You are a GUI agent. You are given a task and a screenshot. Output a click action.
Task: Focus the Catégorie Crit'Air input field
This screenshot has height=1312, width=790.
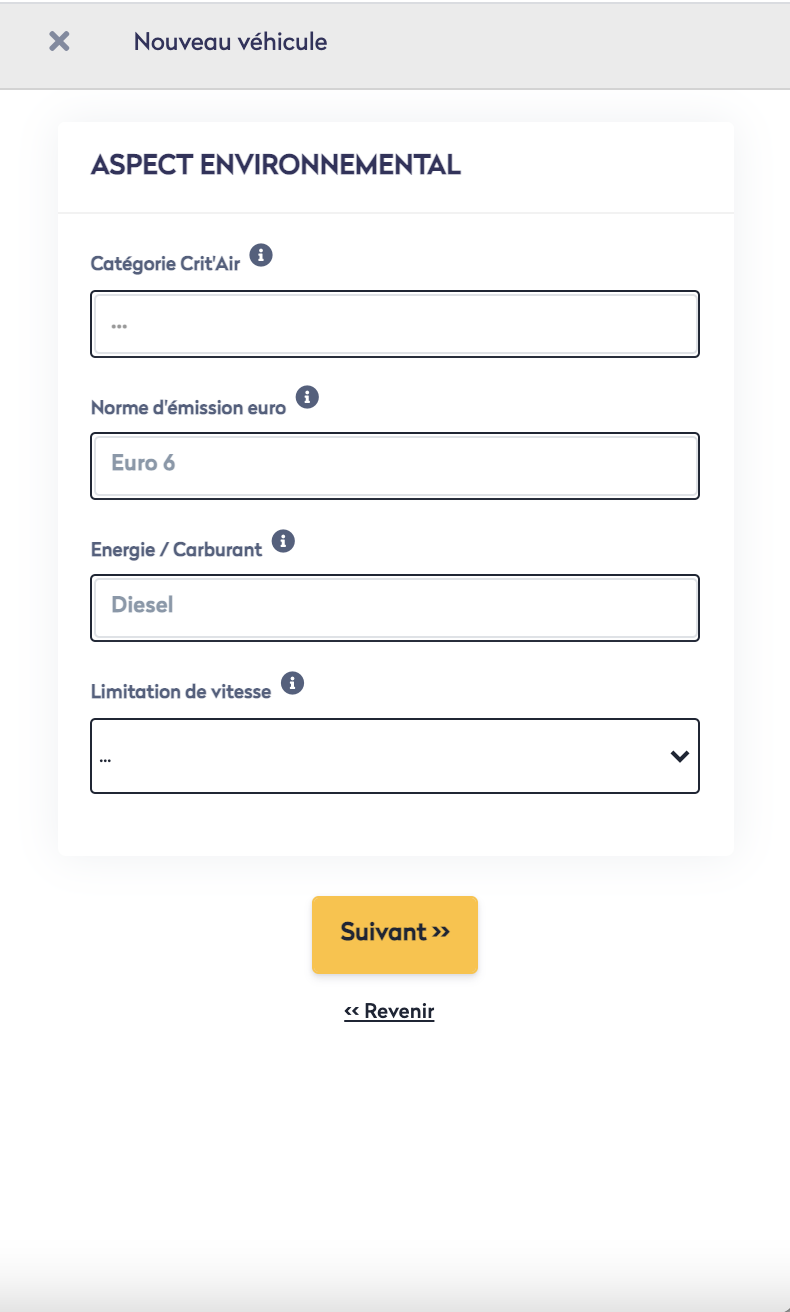(395, 324)
